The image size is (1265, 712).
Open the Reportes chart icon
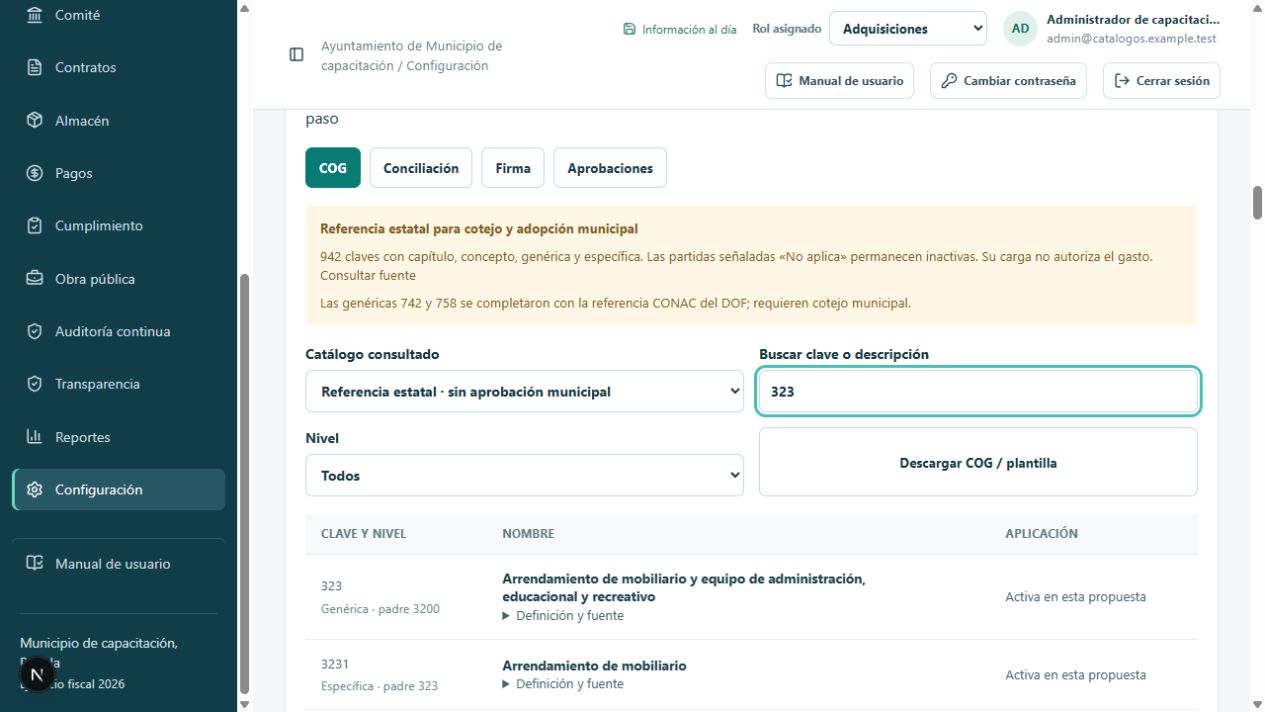pos(35,437)
